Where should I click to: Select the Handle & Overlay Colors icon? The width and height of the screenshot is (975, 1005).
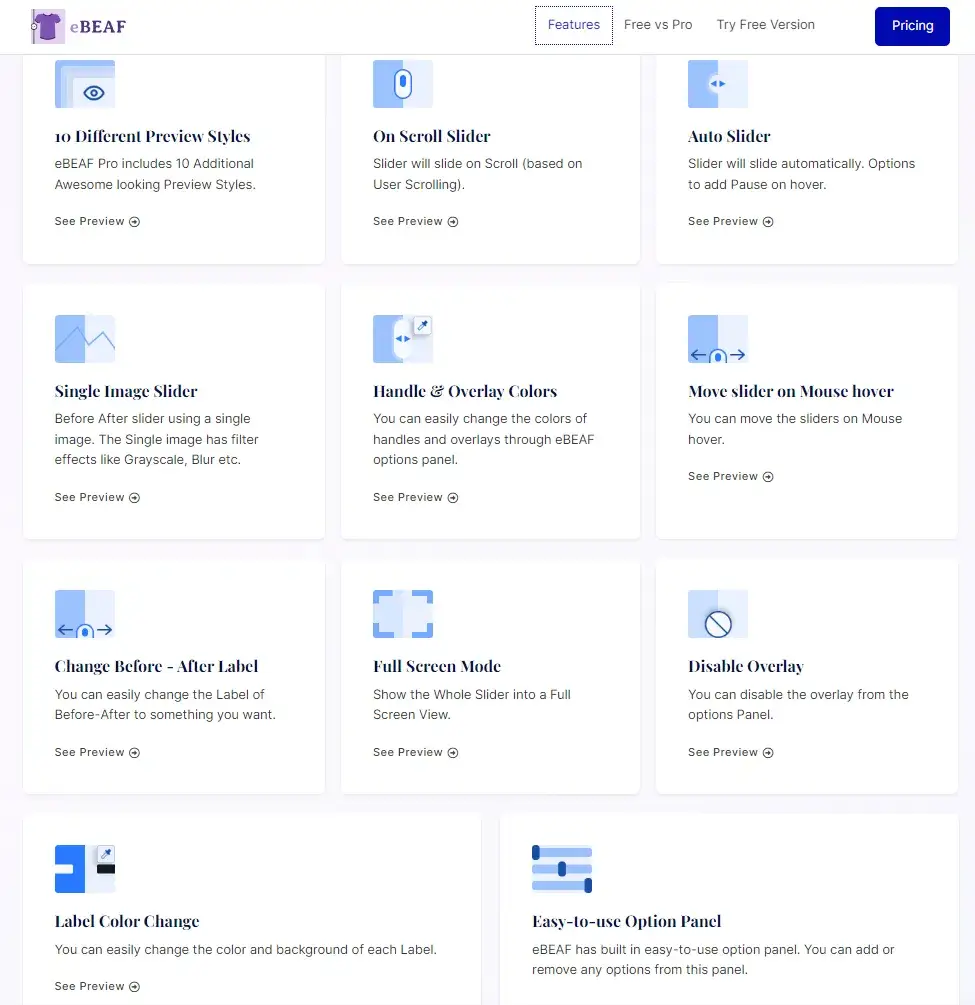(x=403, y=339)
